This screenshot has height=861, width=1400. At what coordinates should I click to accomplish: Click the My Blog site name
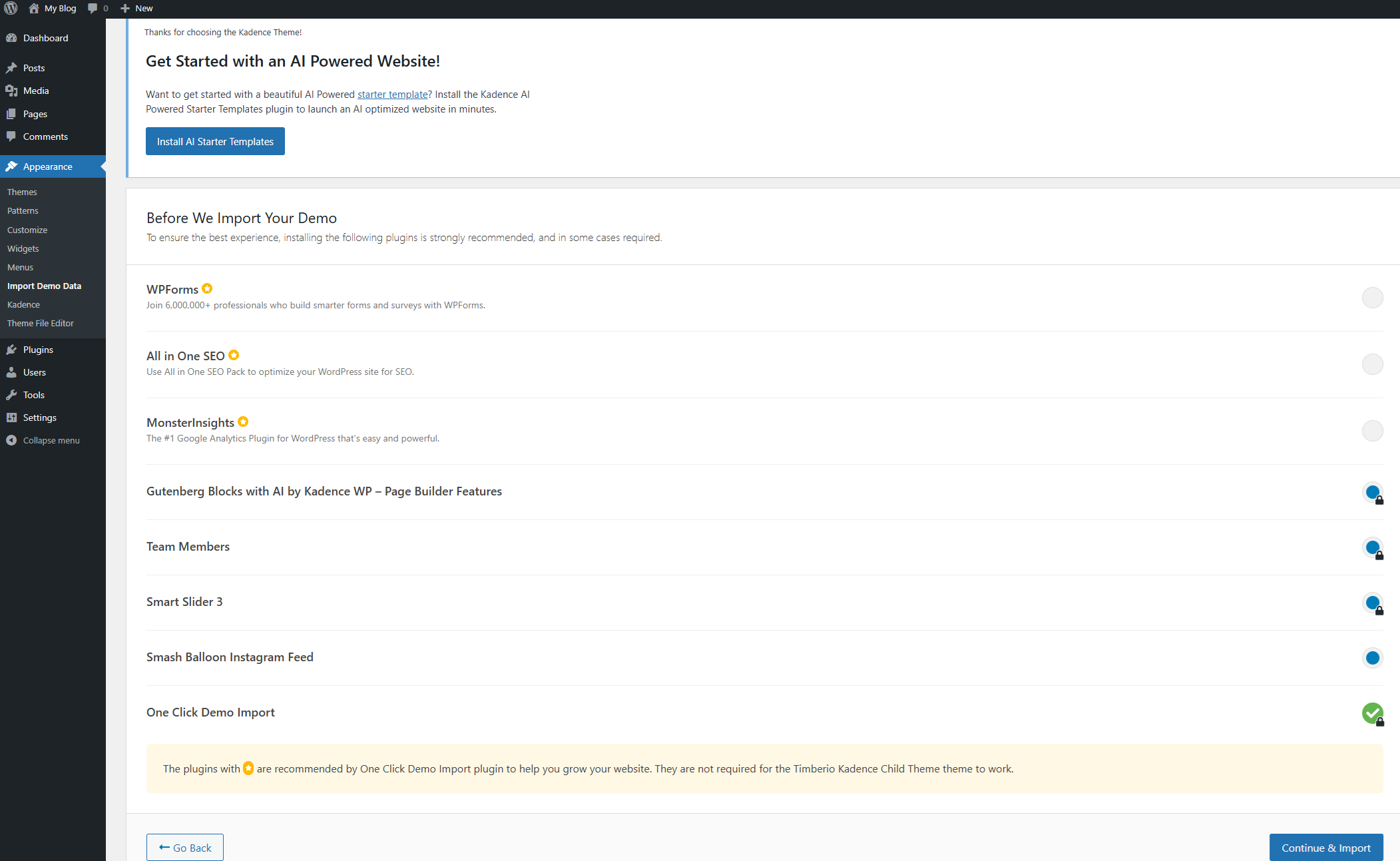coord(61,9)
